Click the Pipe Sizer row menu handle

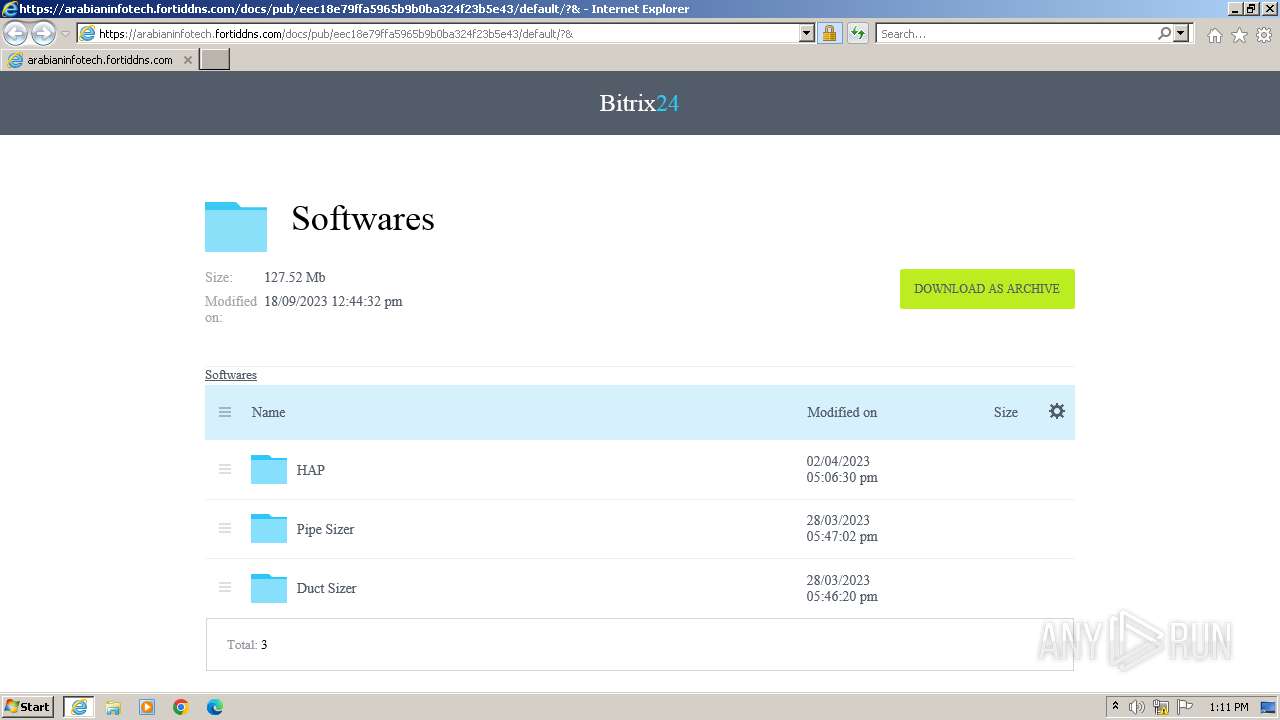point(225,528)
